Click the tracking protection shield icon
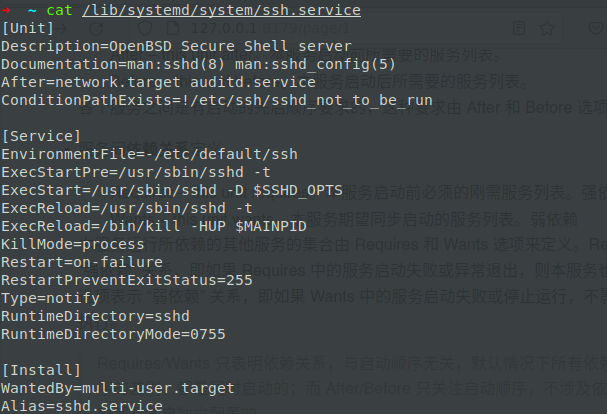Image resolution: width=607 pixels, height=414 pixels. point(145,28)
